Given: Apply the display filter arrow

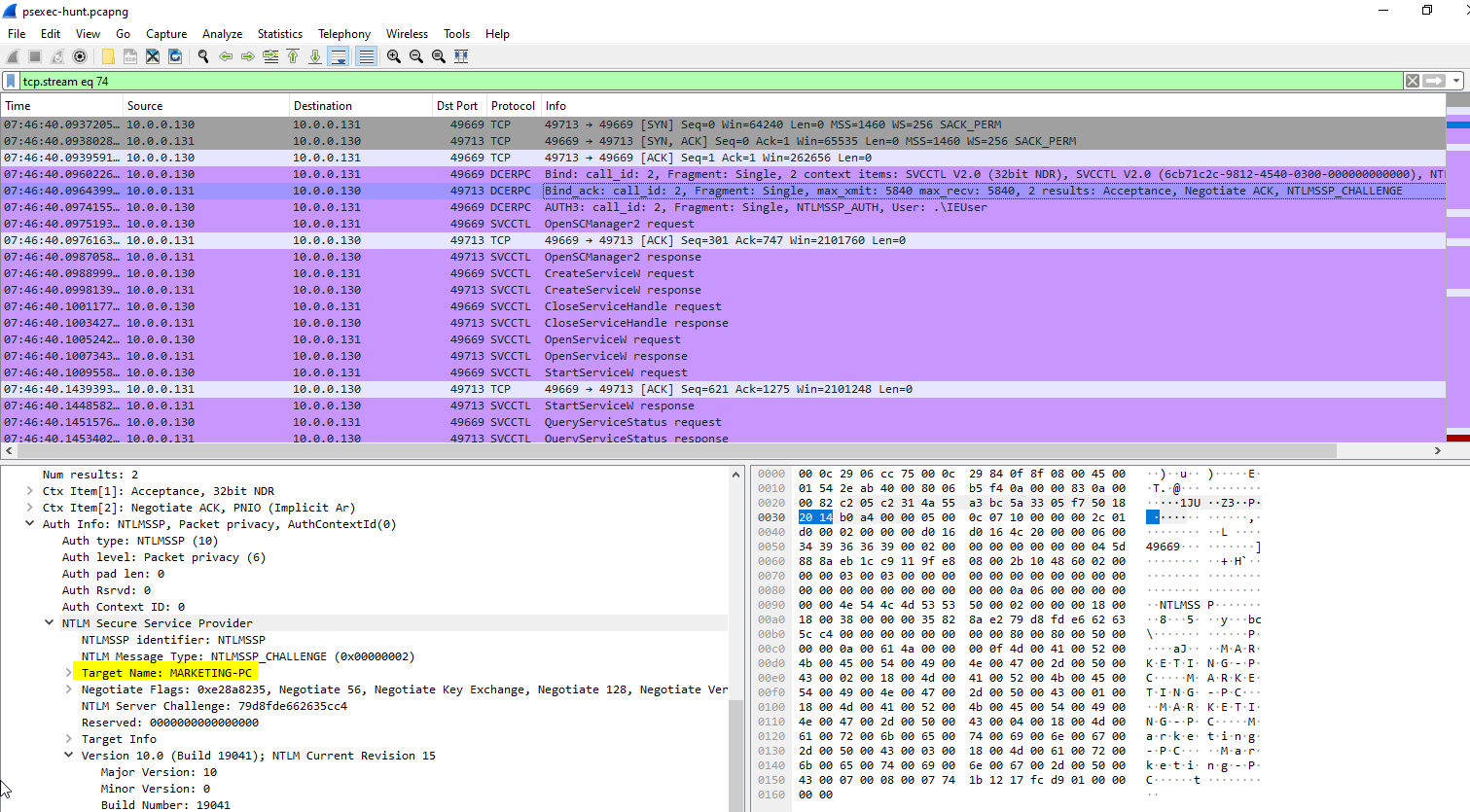Looking at the screenshot, I should (x=1434, y=81).
